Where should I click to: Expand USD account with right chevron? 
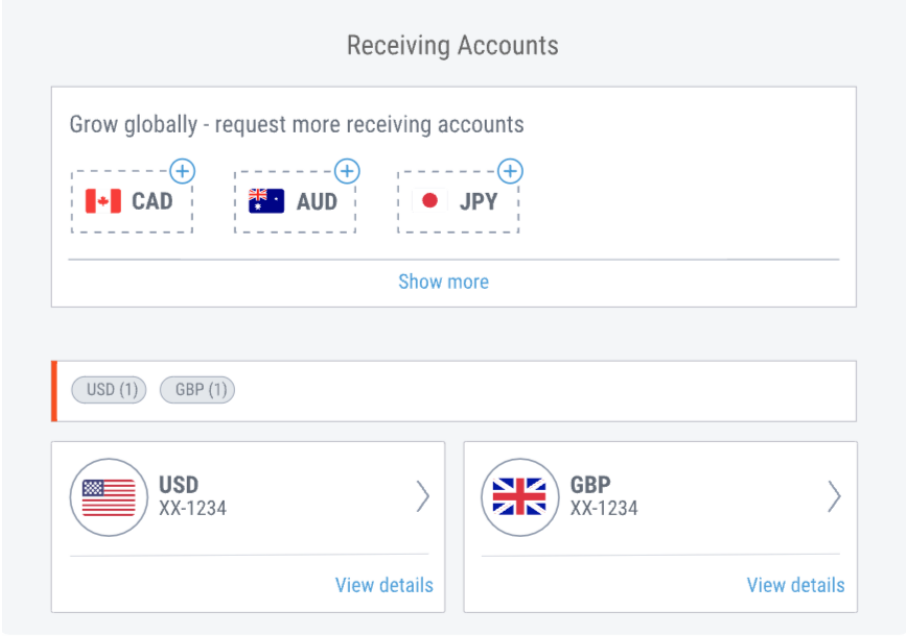(423, 496)
